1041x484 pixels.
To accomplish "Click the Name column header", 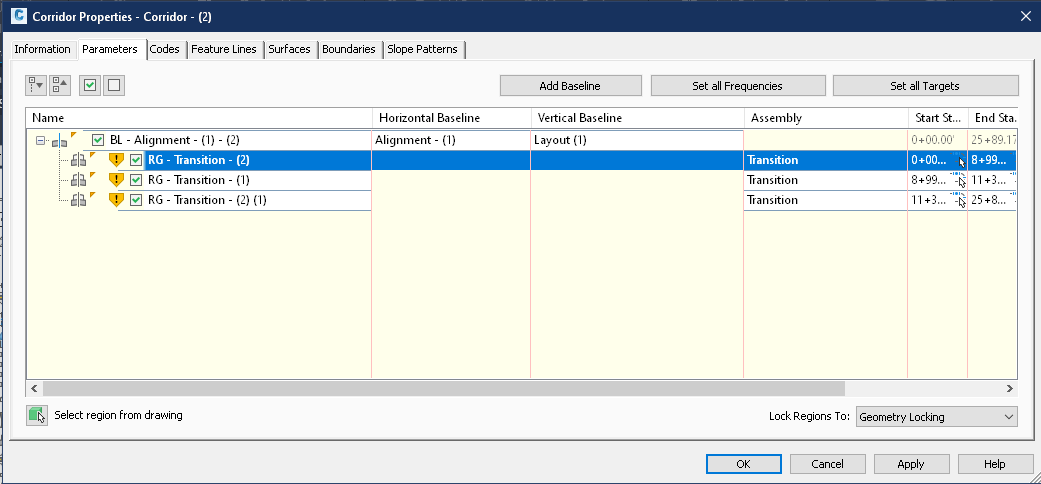I will 199,118.
